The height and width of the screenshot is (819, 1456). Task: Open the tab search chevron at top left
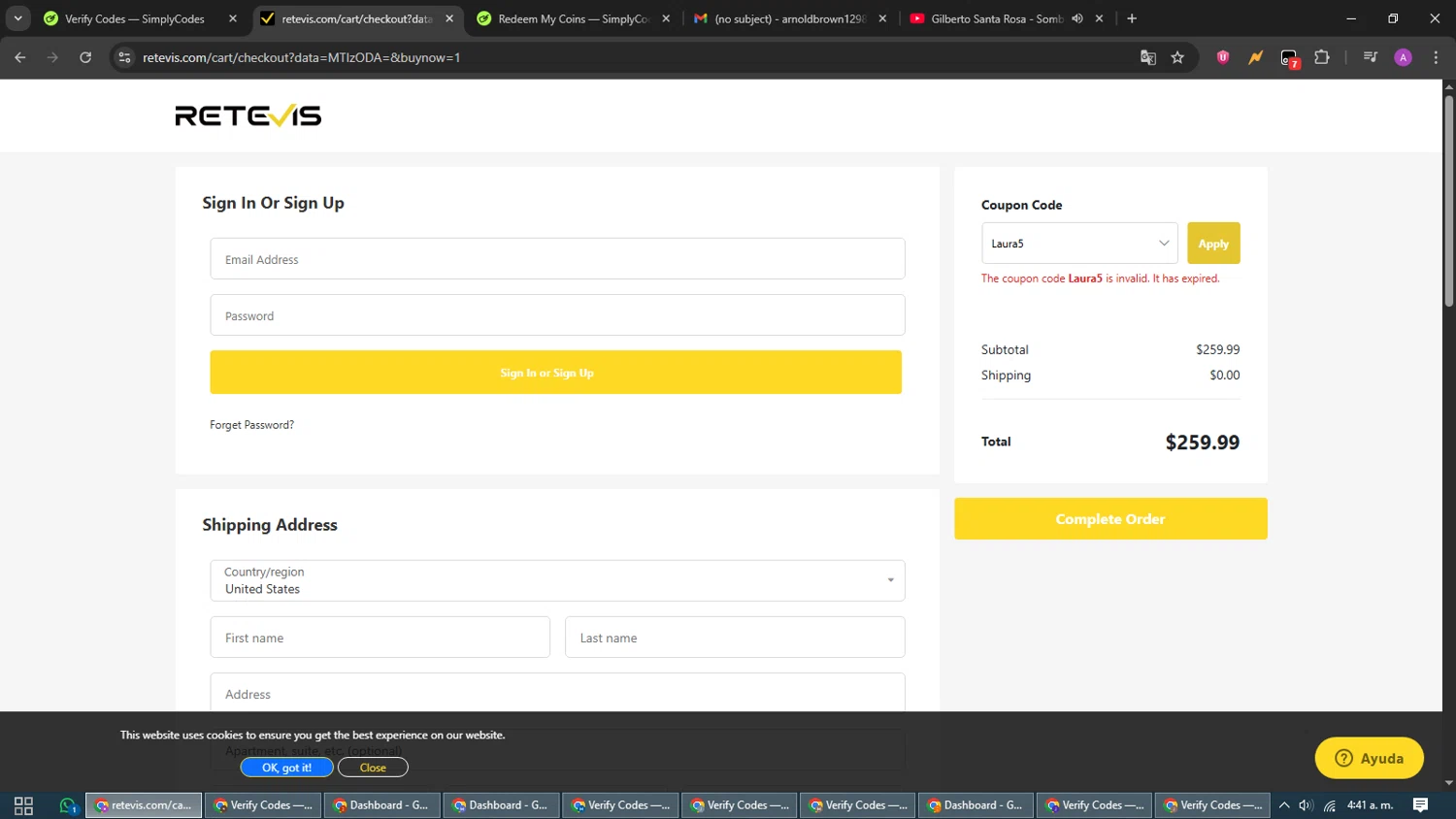tap(17, 18)
